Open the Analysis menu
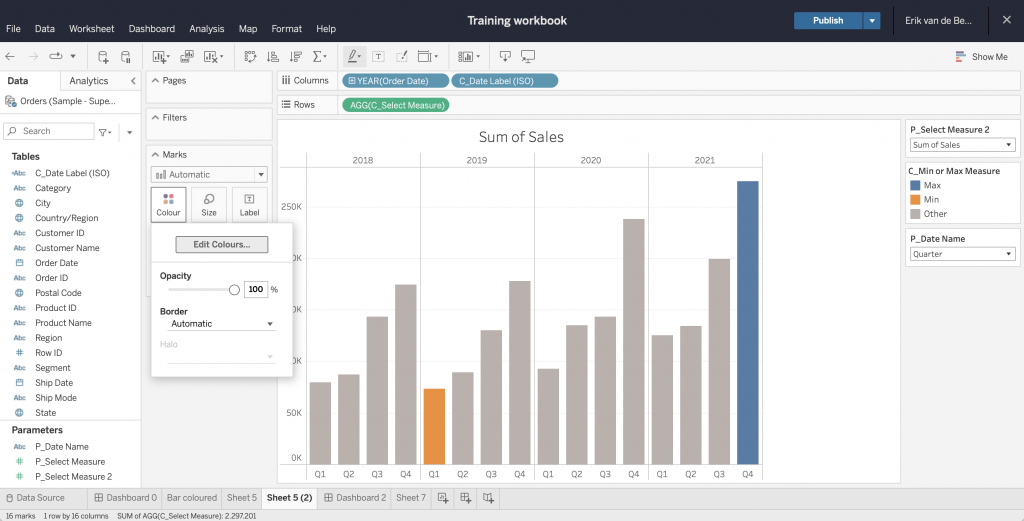The height and width of the screenshot is (521, 1024). pos(207,29)
